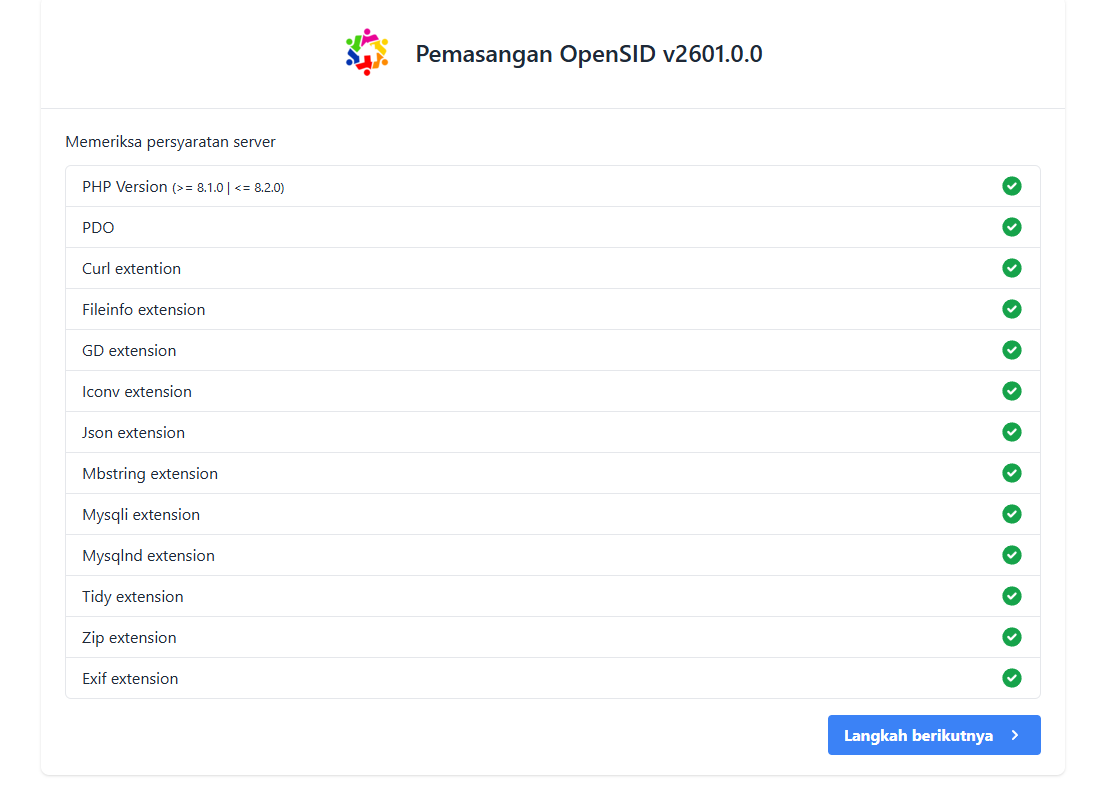Click the Mysqlnd extension green check
The height and width of the screenshot is (790, 1110).
pos(1012,555)
